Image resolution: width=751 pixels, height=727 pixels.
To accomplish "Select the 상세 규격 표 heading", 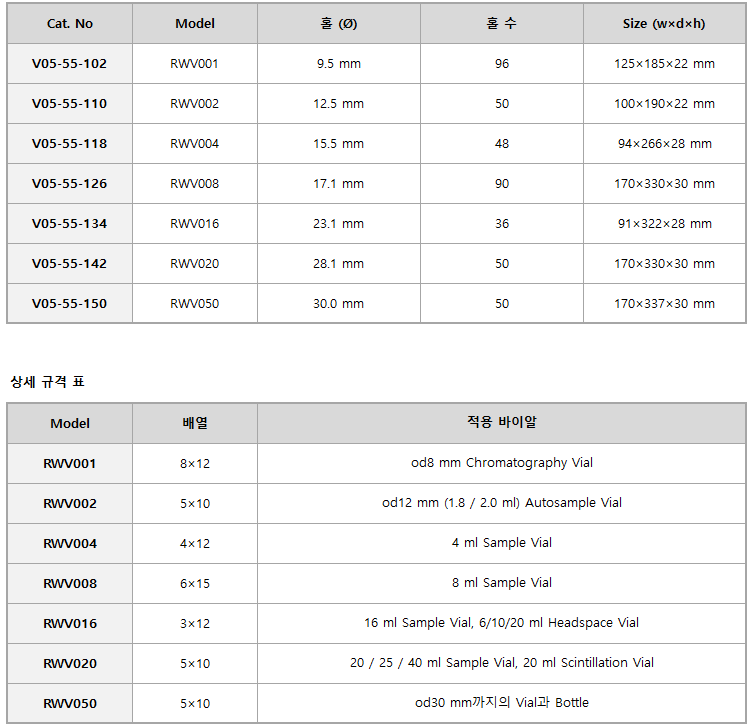I will point(47,382).
